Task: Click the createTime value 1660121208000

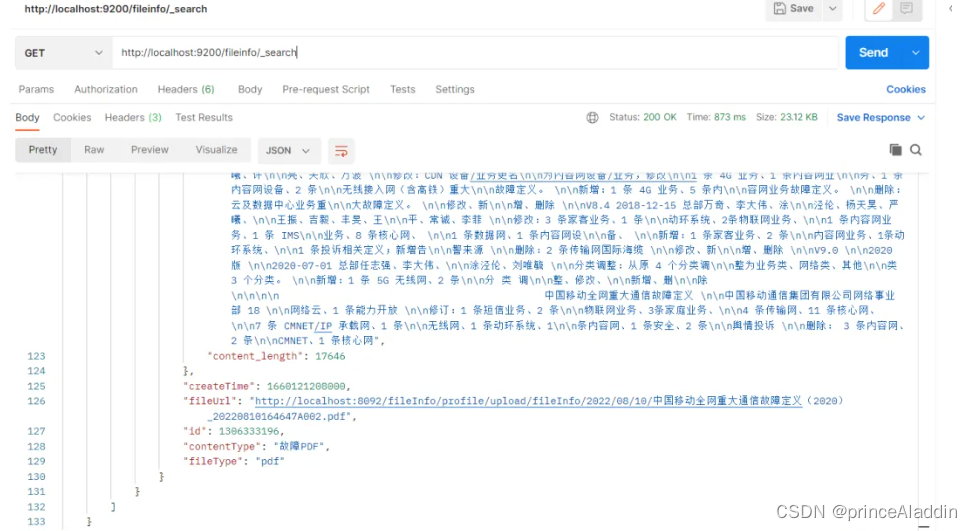Action: 306,386
